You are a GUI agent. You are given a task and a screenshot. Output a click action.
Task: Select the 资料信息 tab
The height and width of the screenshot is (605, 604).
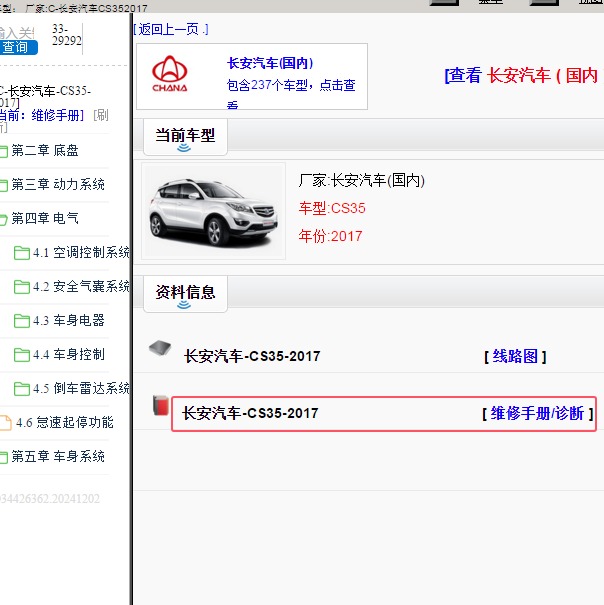pyautogui.click(x=185, y=294)
